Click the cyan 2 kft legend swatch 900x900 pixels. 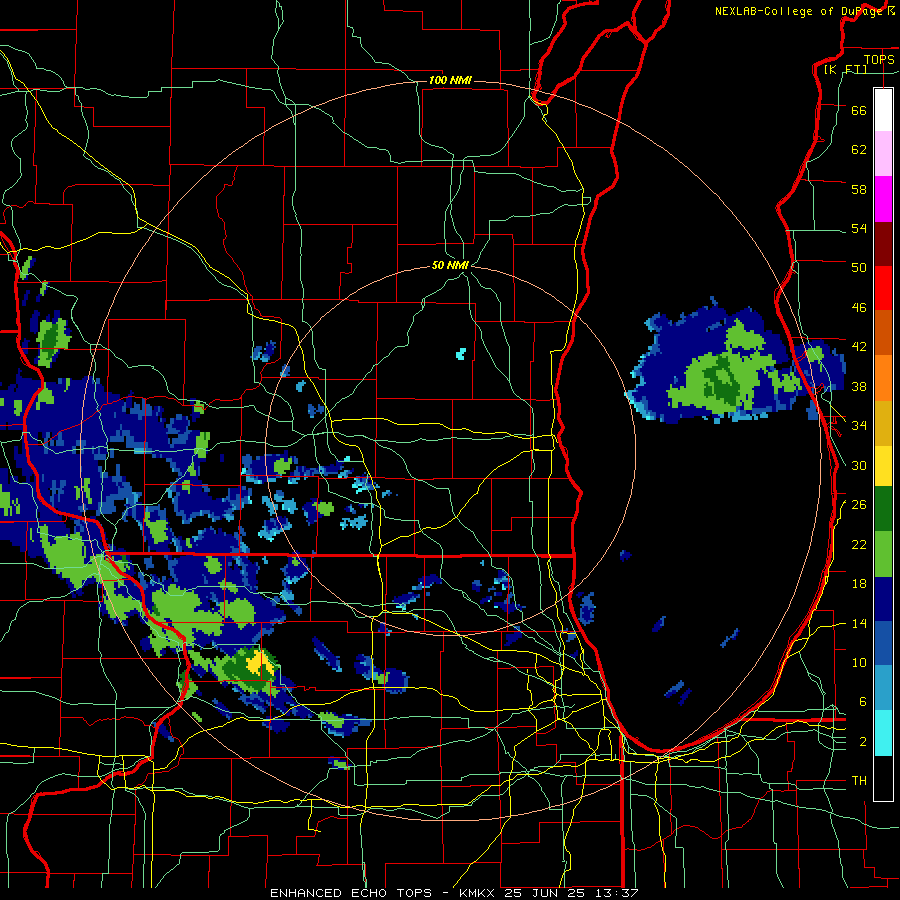click(x=883, y=733)
